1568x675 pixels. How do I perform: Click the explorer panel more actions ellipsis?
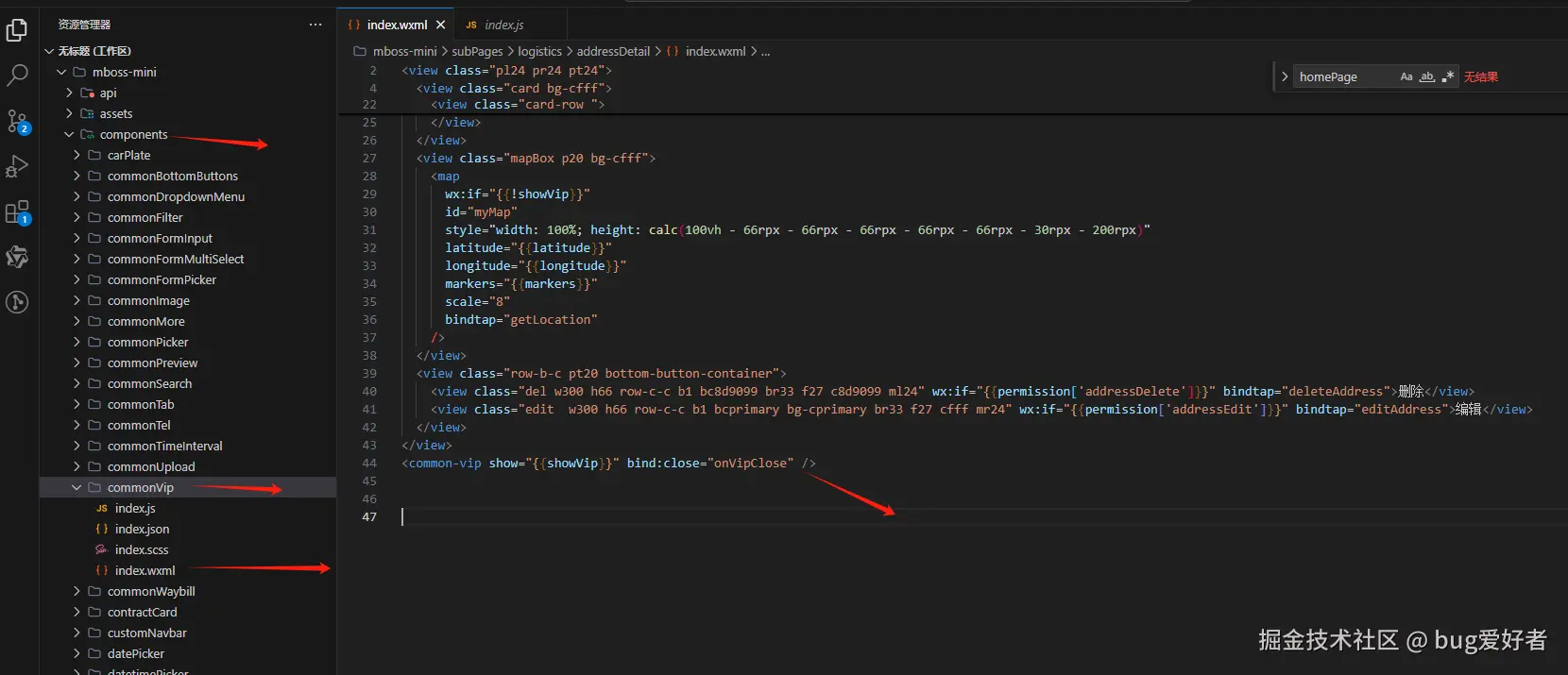click(x=315, y=25)
